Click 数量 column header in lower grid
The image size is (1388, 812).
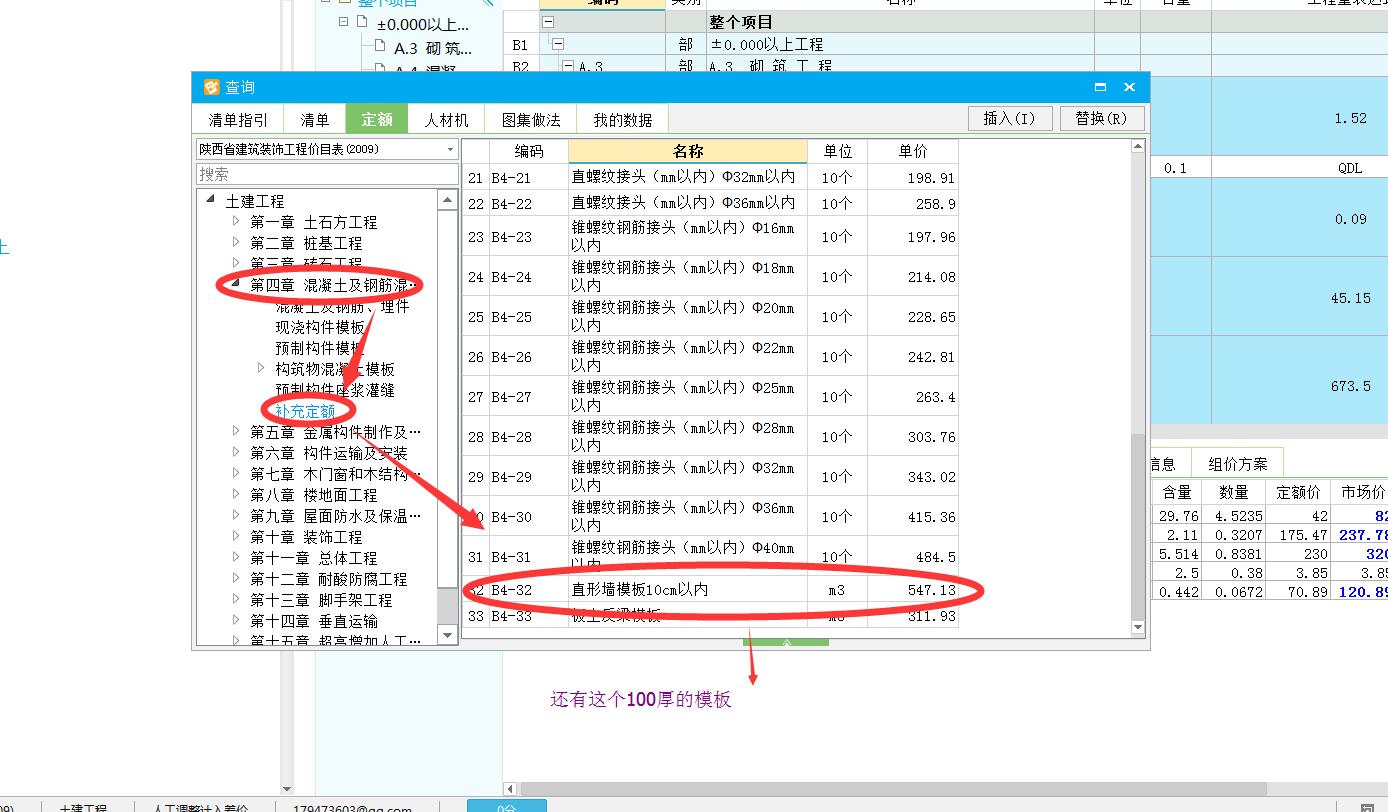pos(1234,492)
